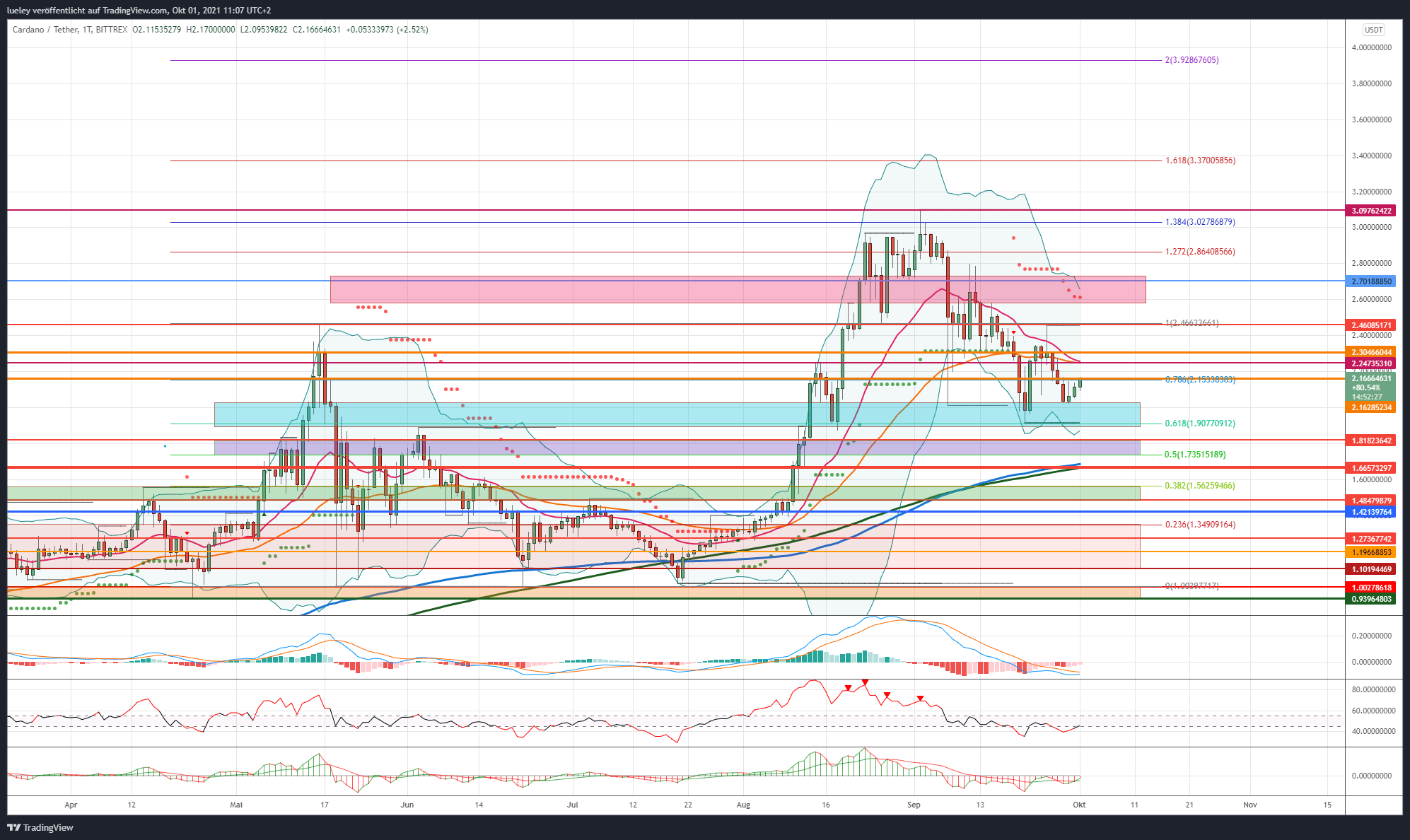This screenshot has height=840, width=1410.
Task: Click the 2.80000000 price axis label
Action: click(x=1371, y=263)
